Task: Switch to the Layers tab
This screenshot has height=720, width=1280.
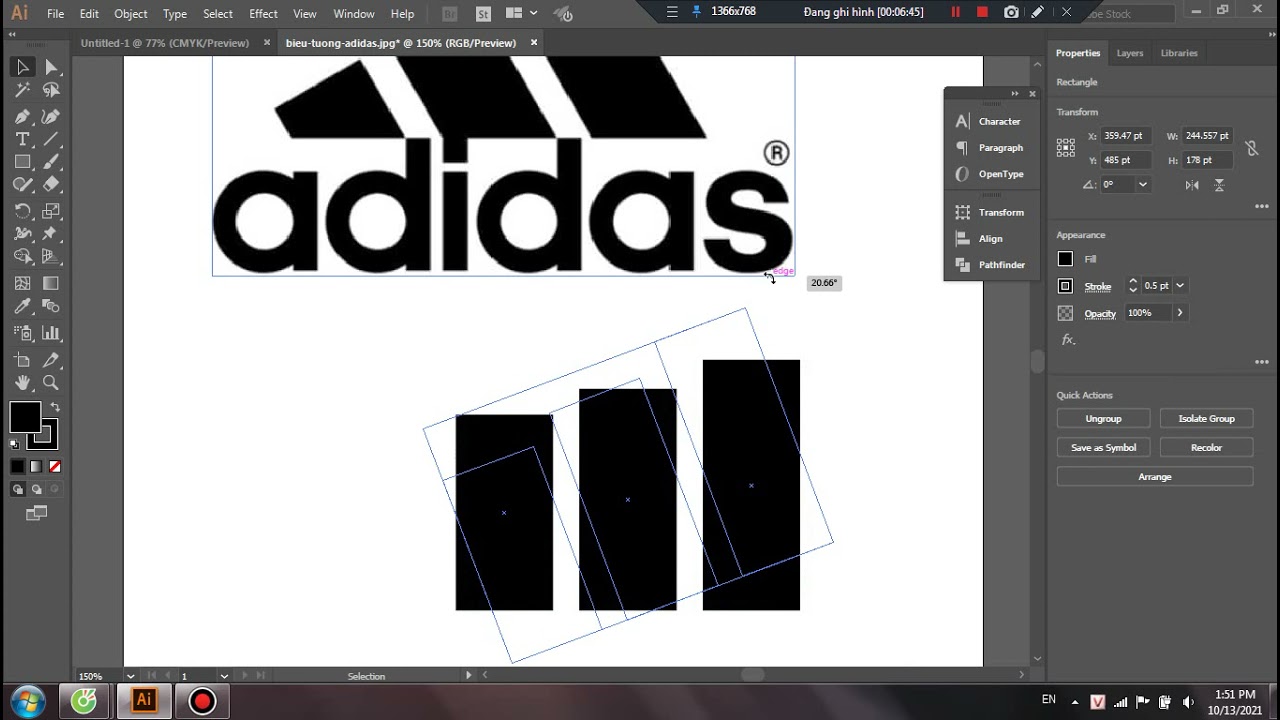Action: (x=1130, y=53)
